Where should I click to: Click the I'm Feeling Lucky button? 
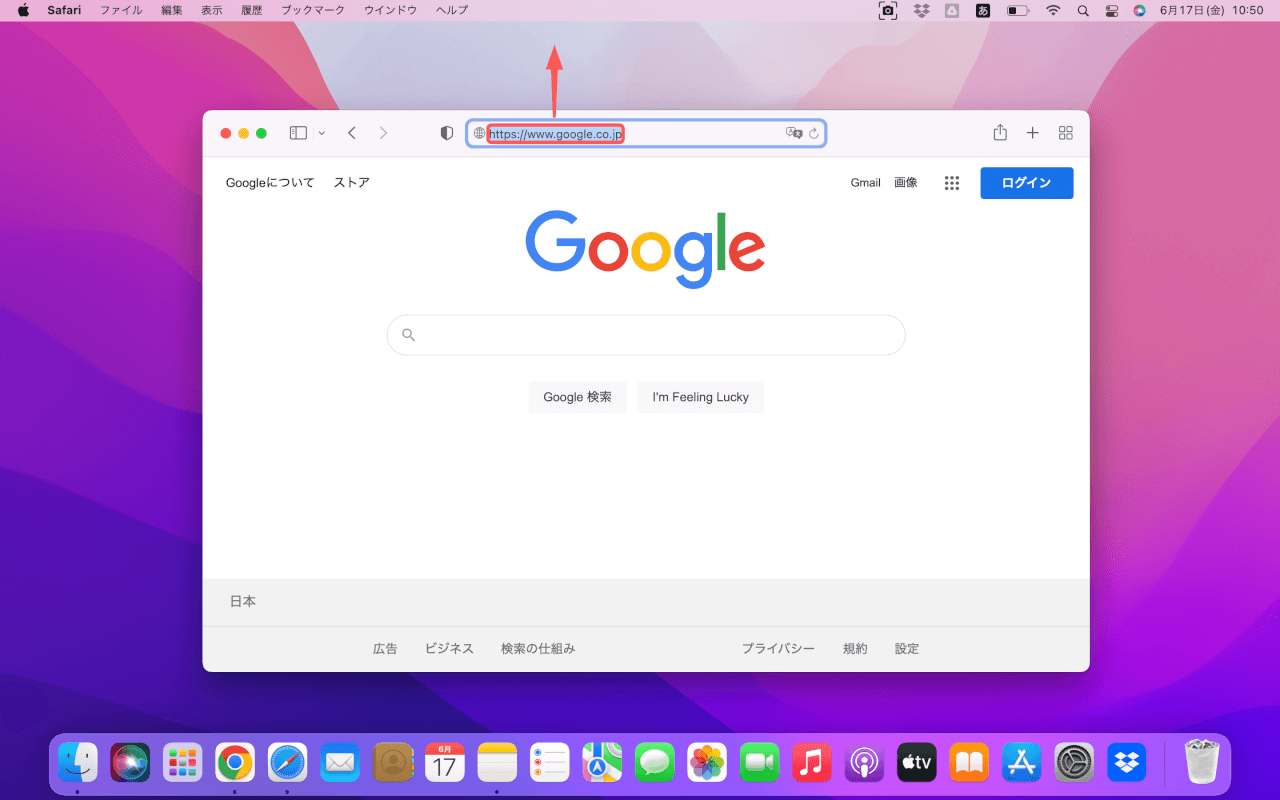pyautogui.click(x=701, y=397)
